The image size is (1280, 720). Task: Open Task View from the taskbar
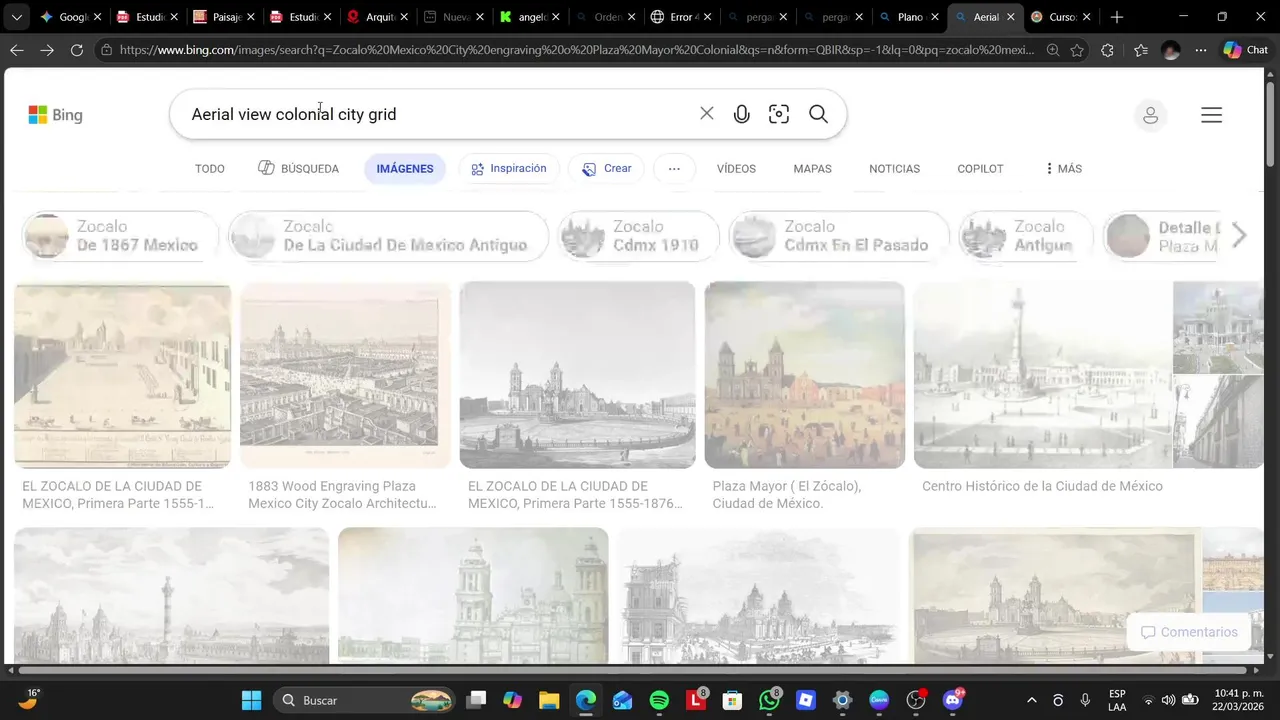pos(477,700)
